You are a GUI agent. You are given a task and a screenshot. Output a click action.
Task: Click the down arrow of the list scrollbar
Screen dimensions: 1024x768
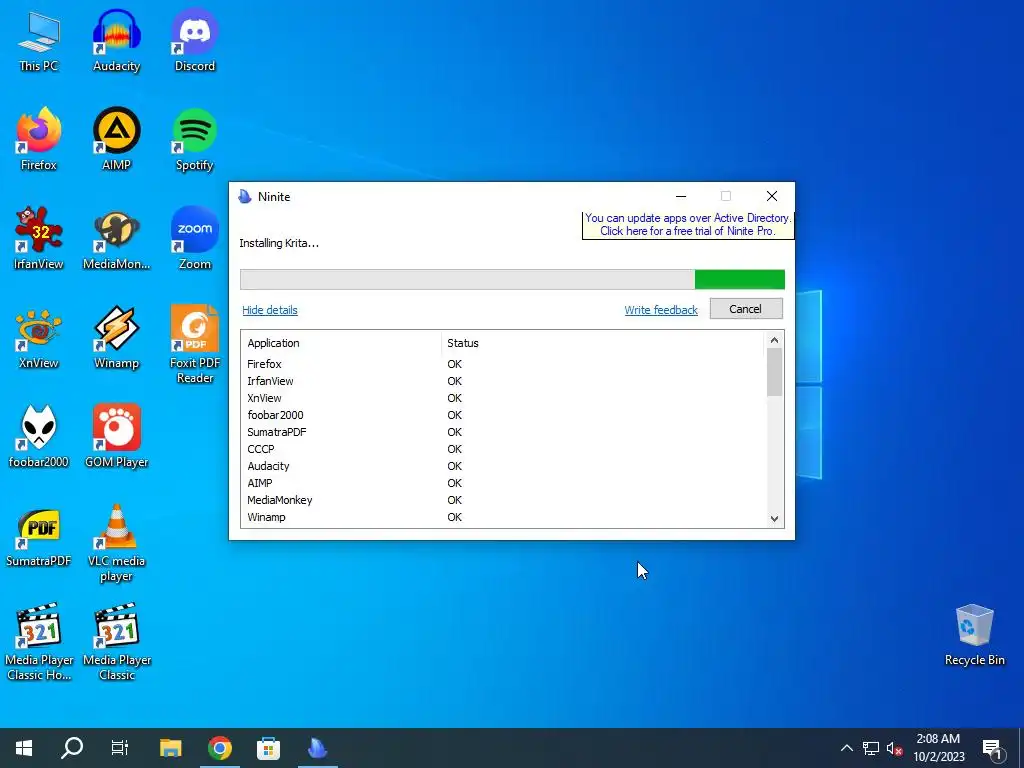774,519
